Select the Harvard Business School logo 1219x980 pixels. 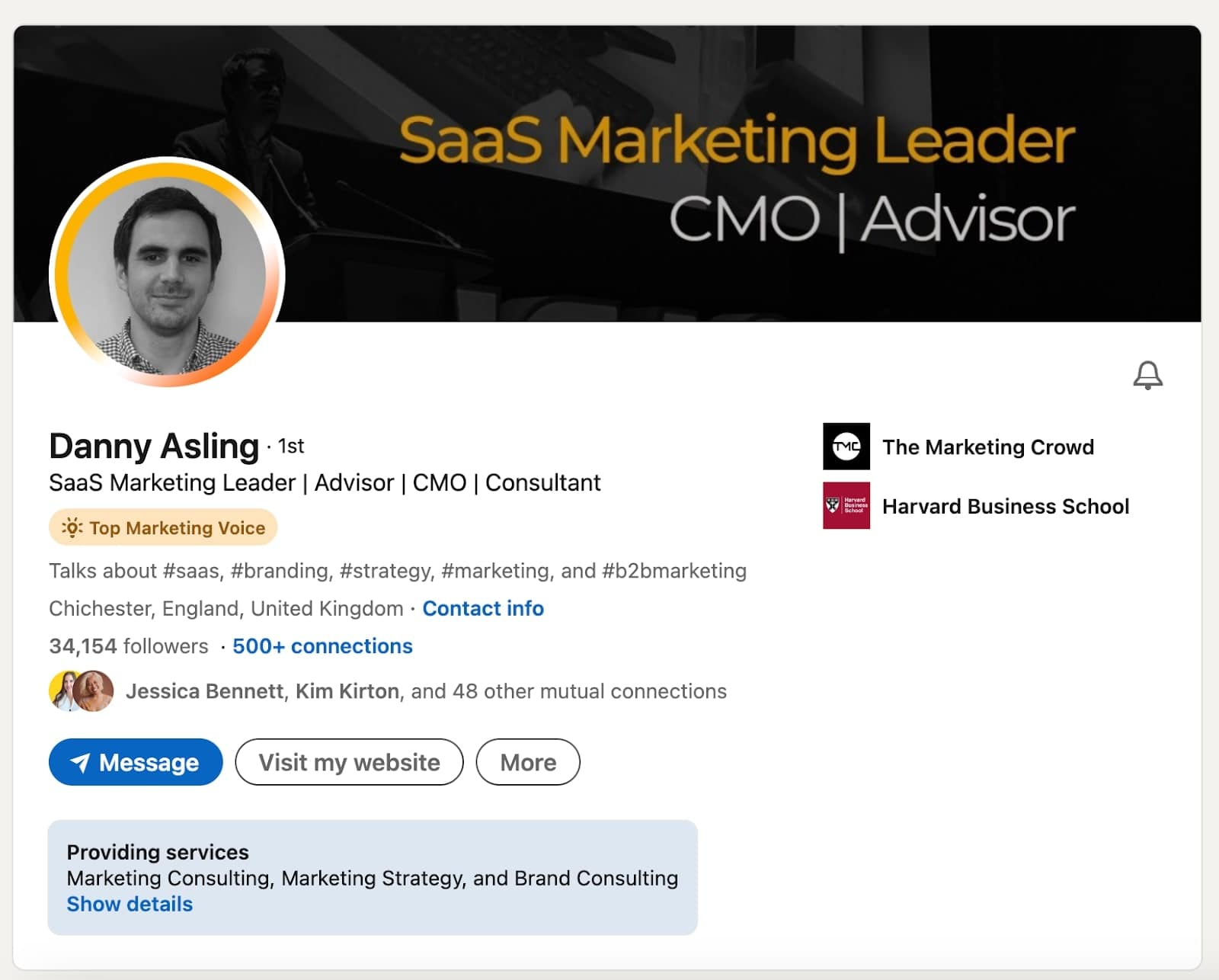tap(846, 506)
